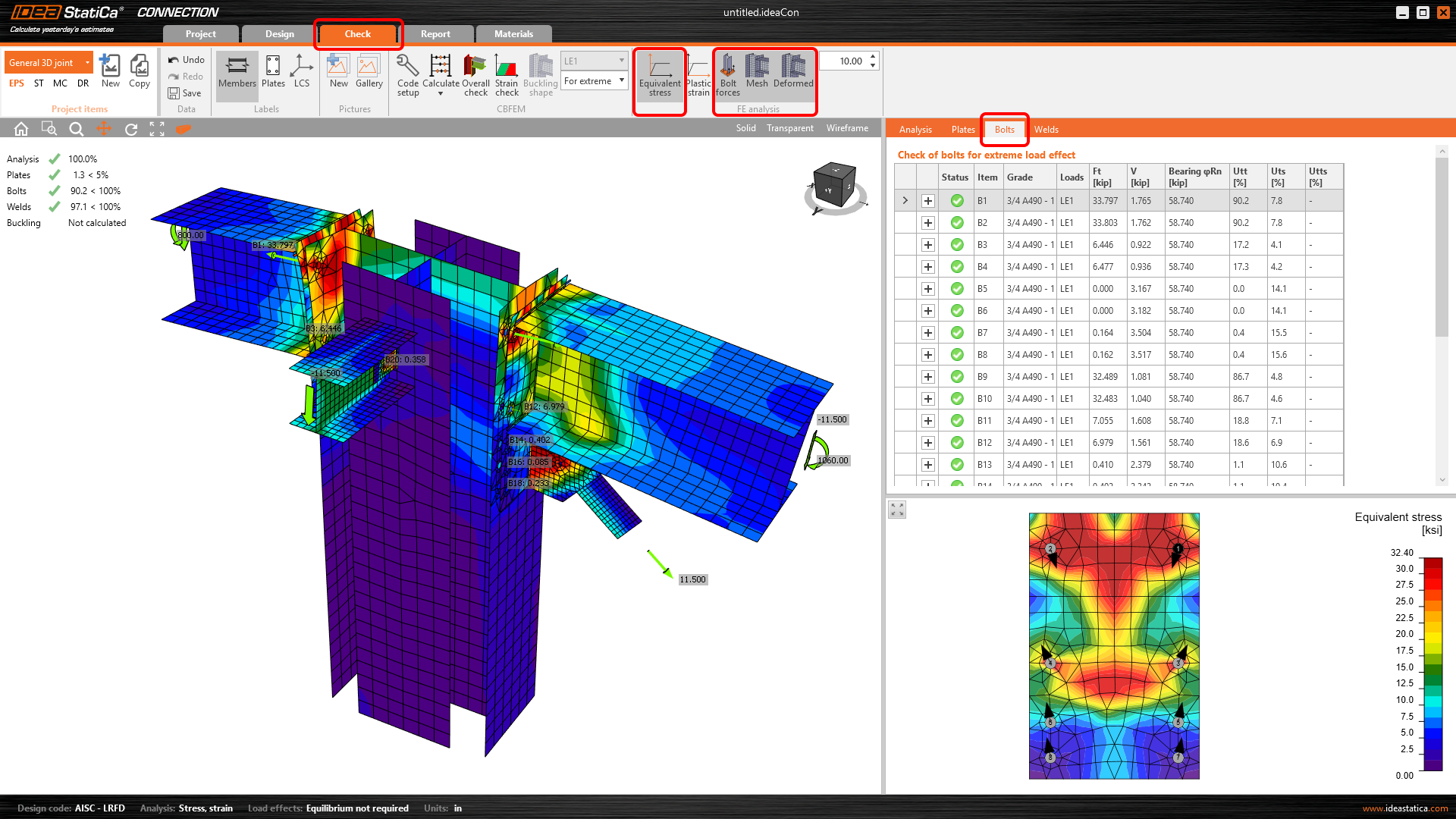Toggle the Mesh display icon

click(x=757, y=74)
